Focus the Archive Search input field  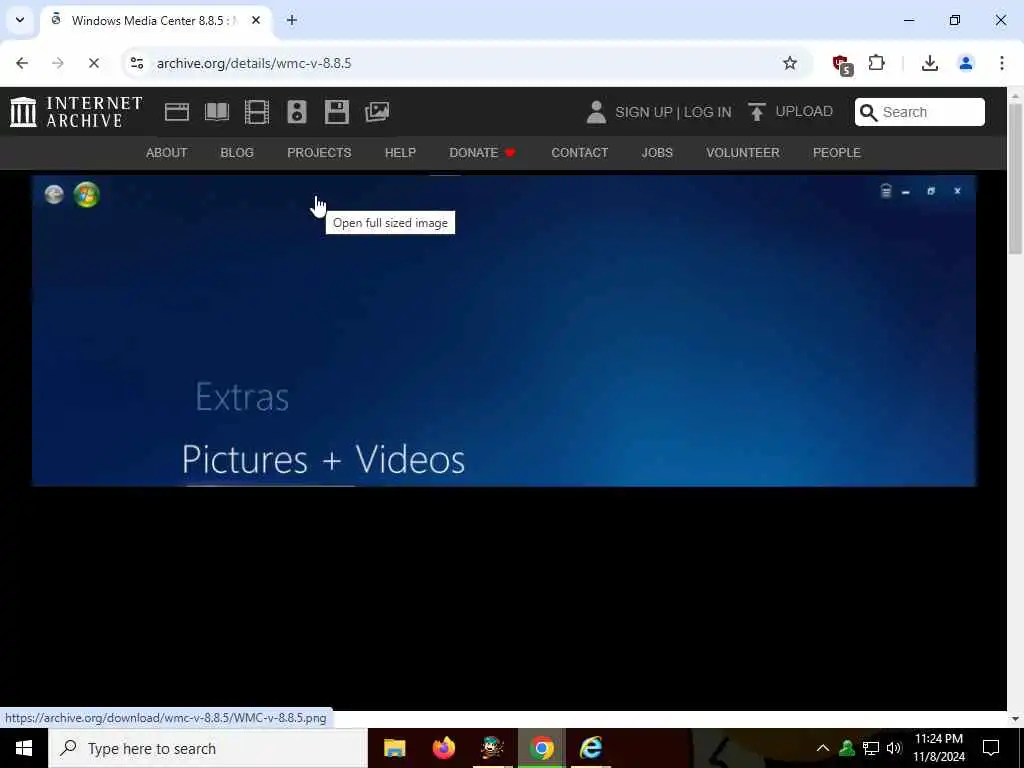tap(920, 112)
